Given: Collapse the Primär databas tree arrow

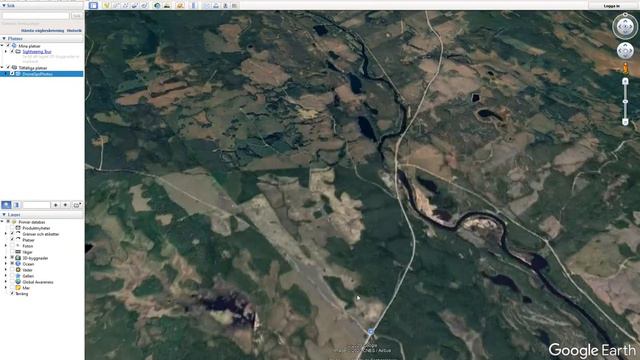Looking at the screenshot, I should (2, 222).
